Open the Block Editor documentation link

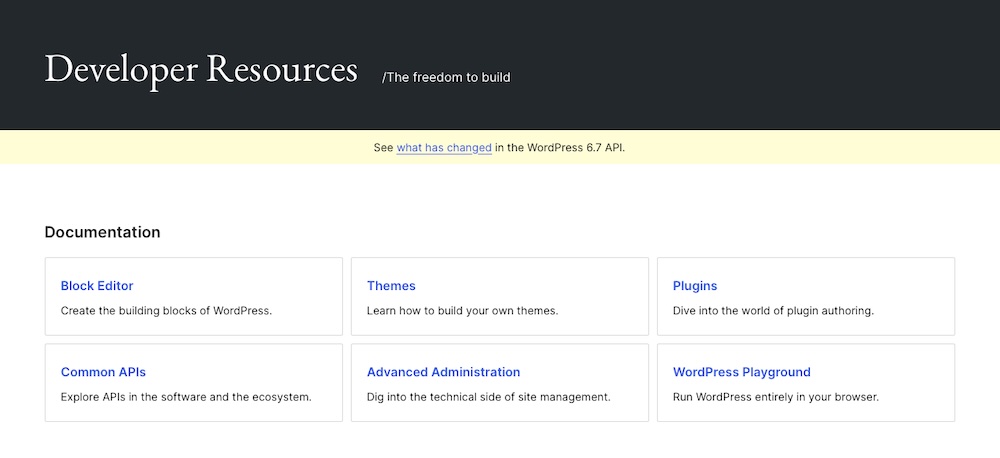click(x=97, y=286)
